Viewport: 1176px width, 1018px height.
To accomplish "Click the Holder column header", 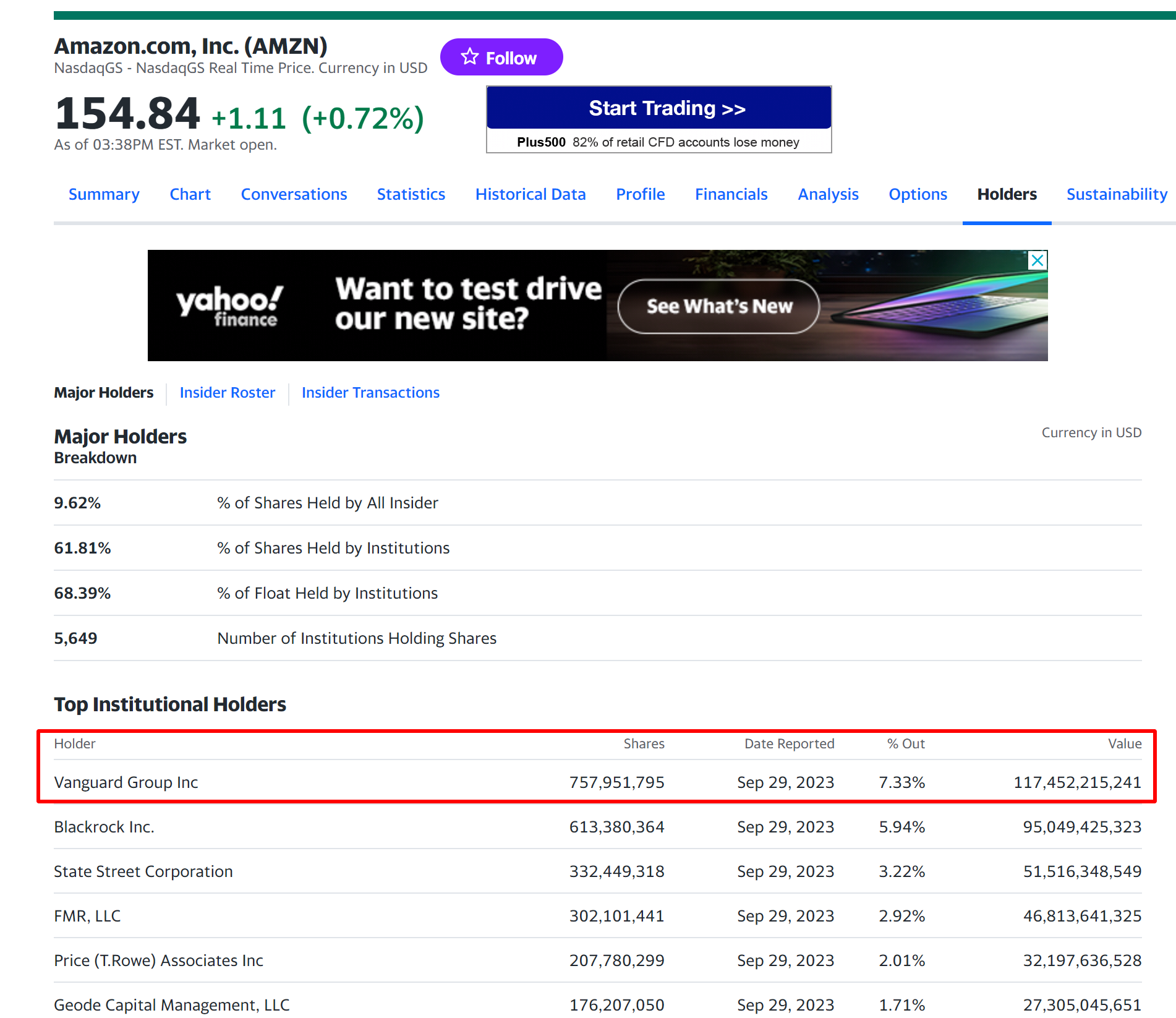I will pos(75,743).
